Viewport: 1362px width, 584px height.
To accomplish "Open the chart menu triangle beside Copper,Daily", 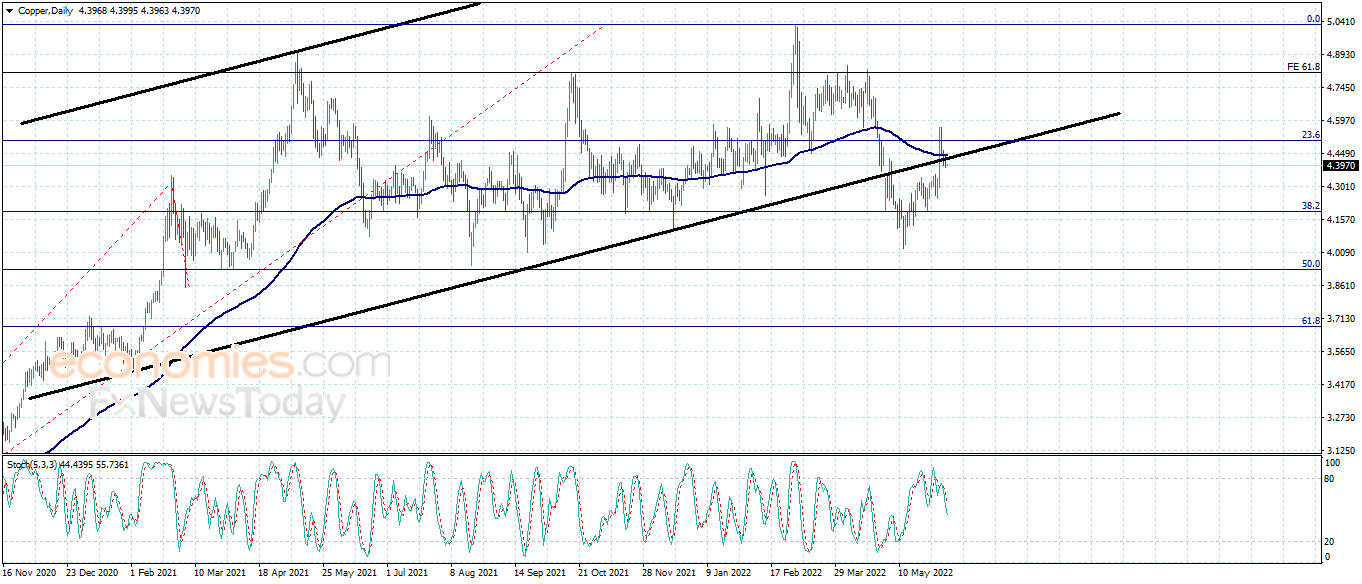I will 10,10.
